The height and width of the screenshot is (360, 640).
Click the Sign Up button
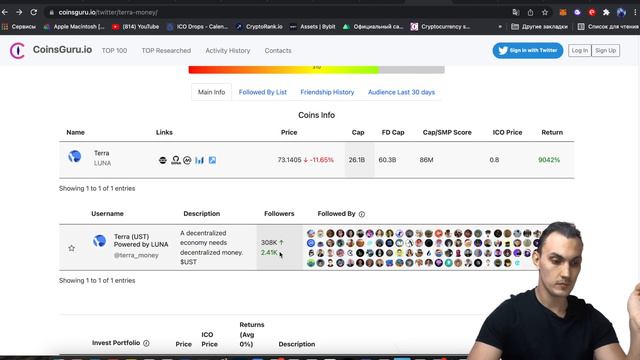click(x=605, y=51)
